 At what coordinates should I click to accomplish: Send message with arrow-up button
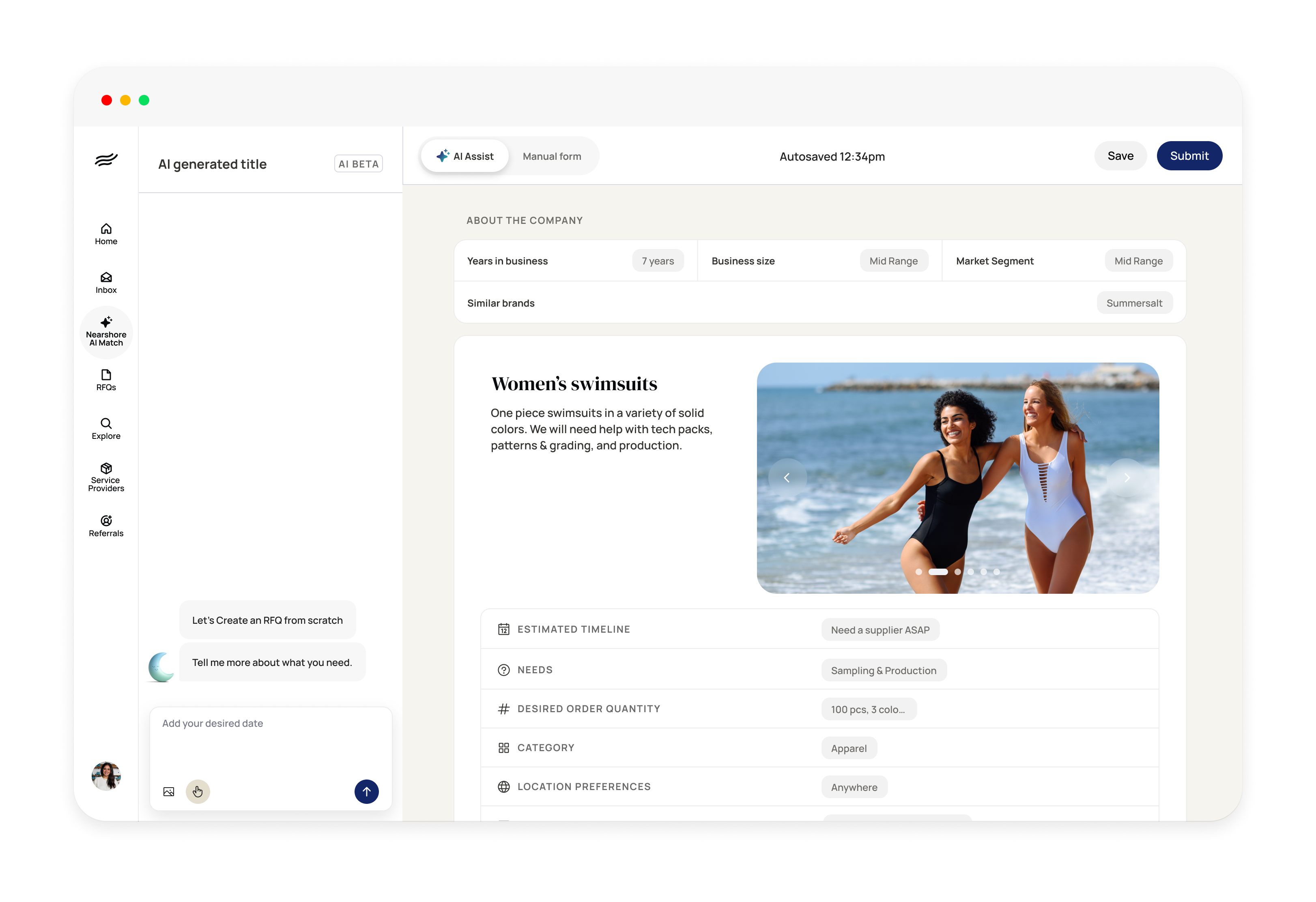coord(366,792)
